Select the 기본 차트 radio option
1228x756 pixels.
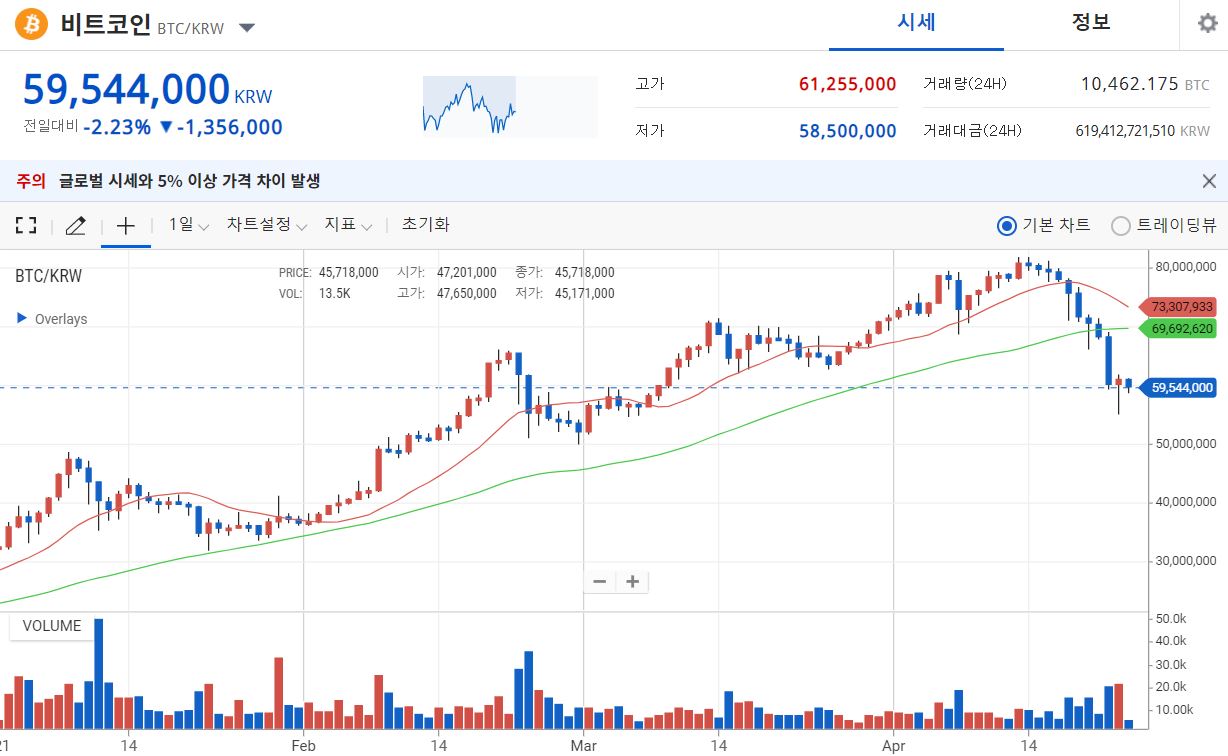(1044, 226)
